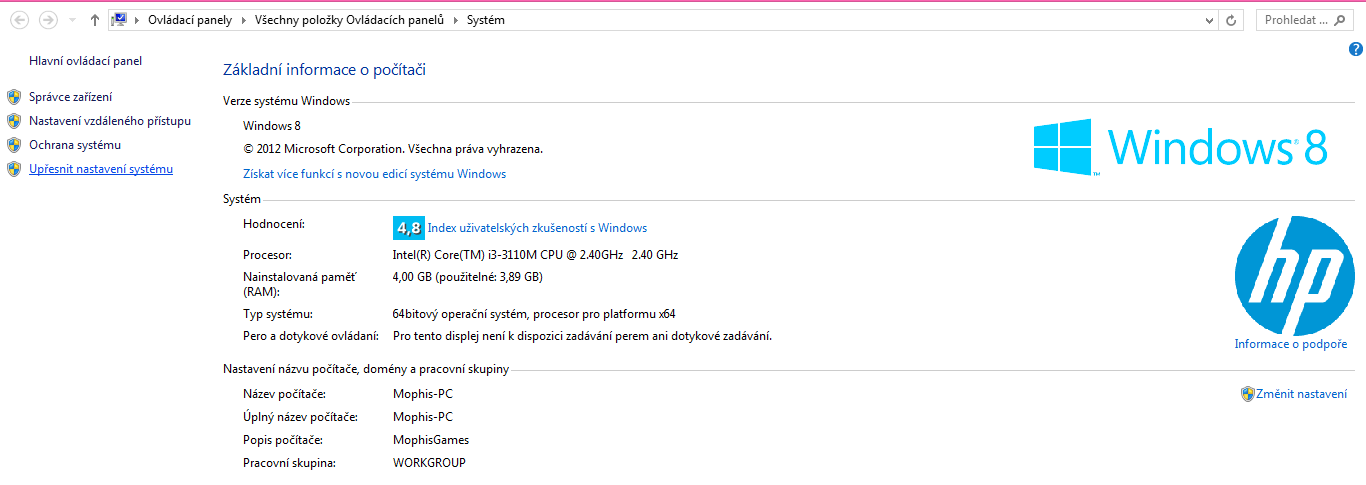Open Správce zařízení link
The height and width of the screenshot is (485, 1366).
tap(70, 97)
